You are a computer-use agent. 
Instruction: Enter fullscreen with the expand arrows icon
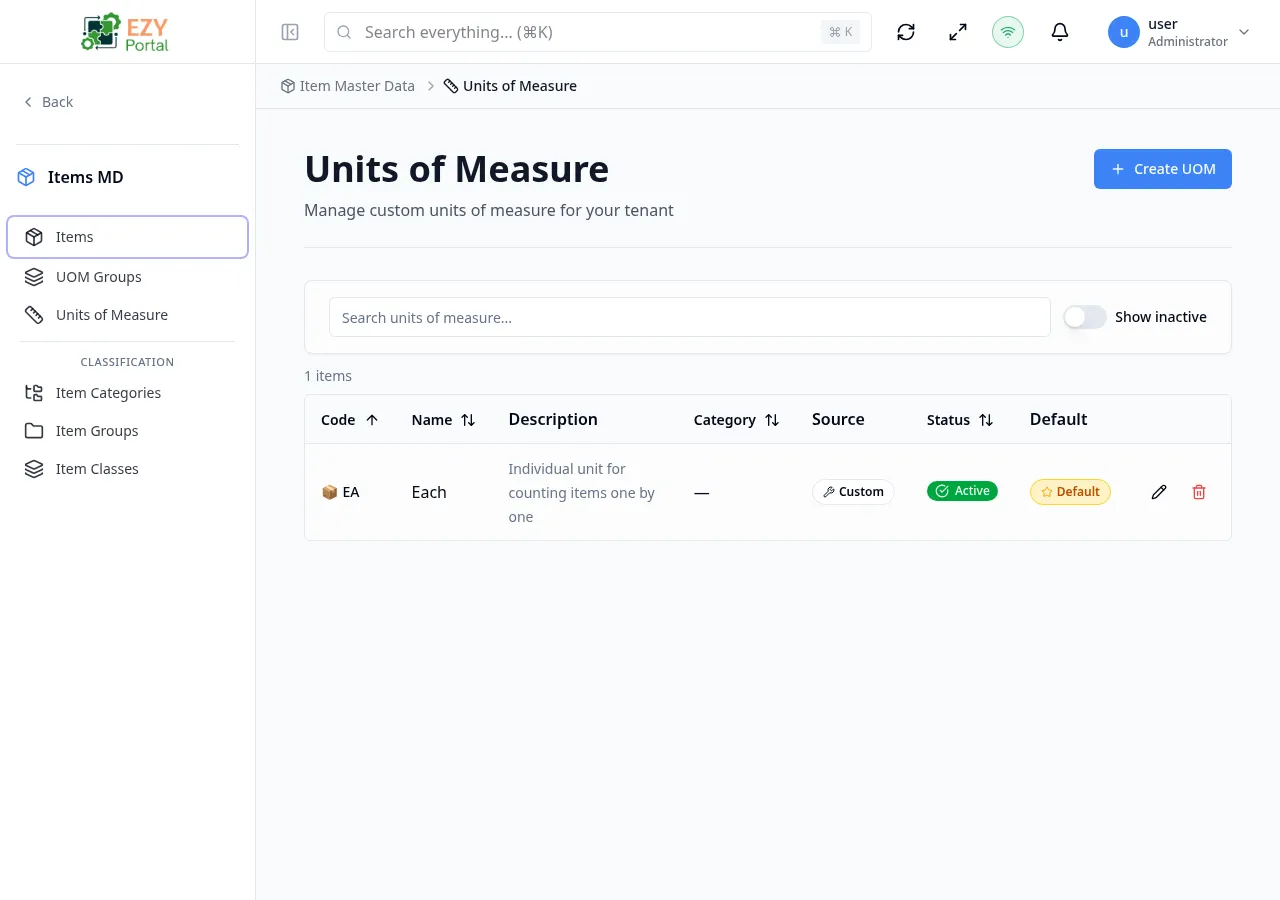click(958, 32)
